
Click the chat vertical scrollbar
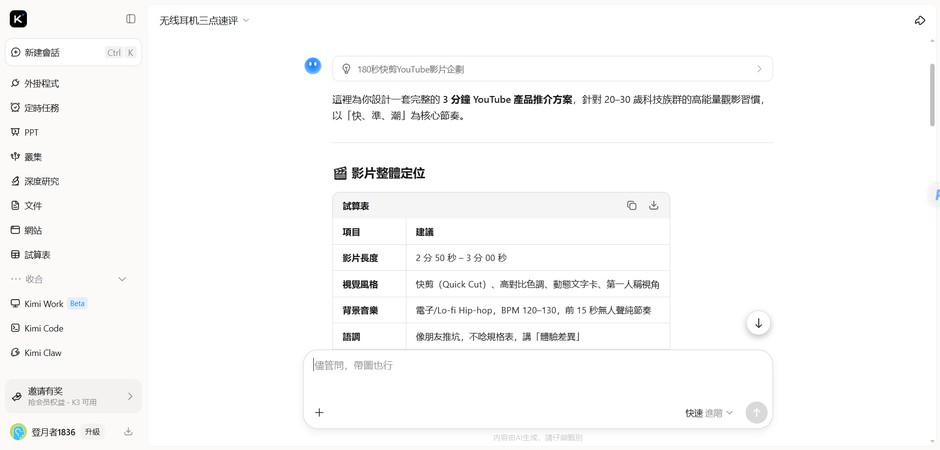coord(932,94)
